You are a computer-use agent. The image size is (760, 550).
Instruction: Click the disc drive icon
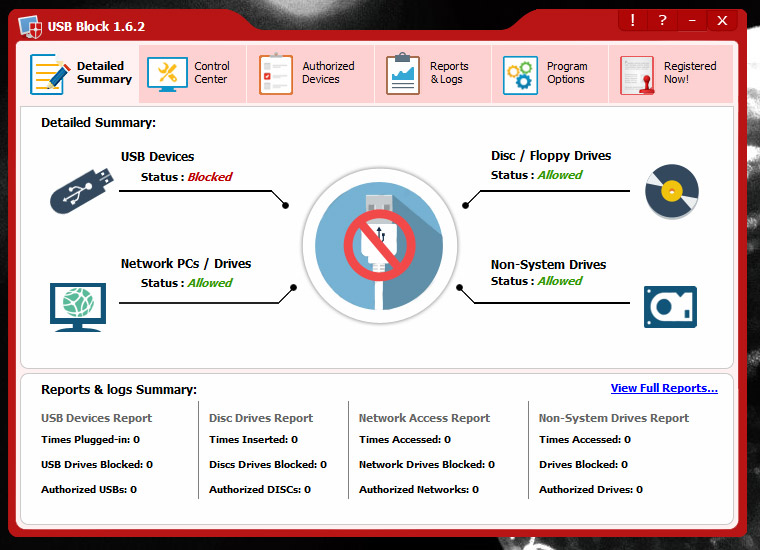[x=671, y=191]
